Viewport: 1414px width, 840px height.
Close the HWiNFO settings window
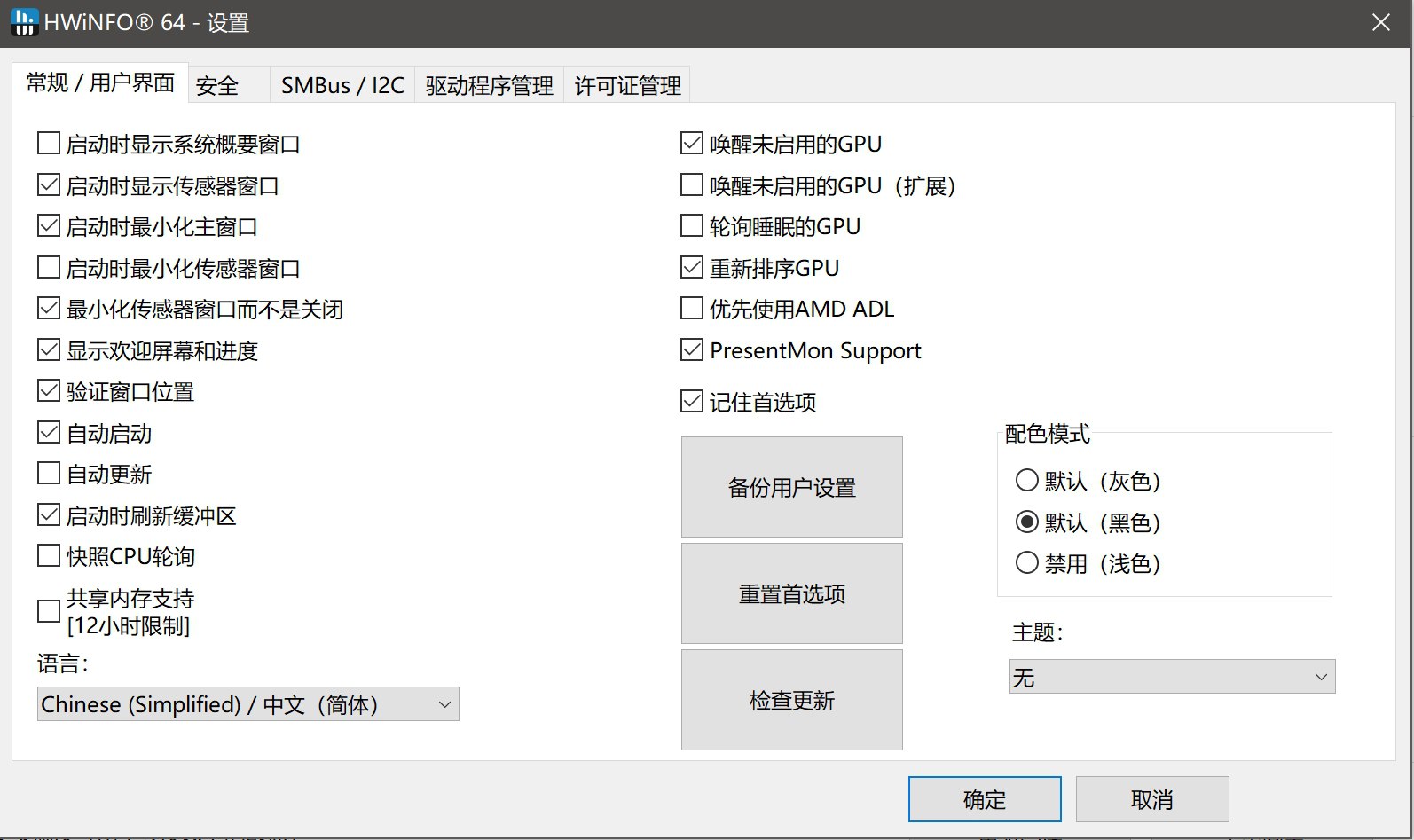[1380, 22]
